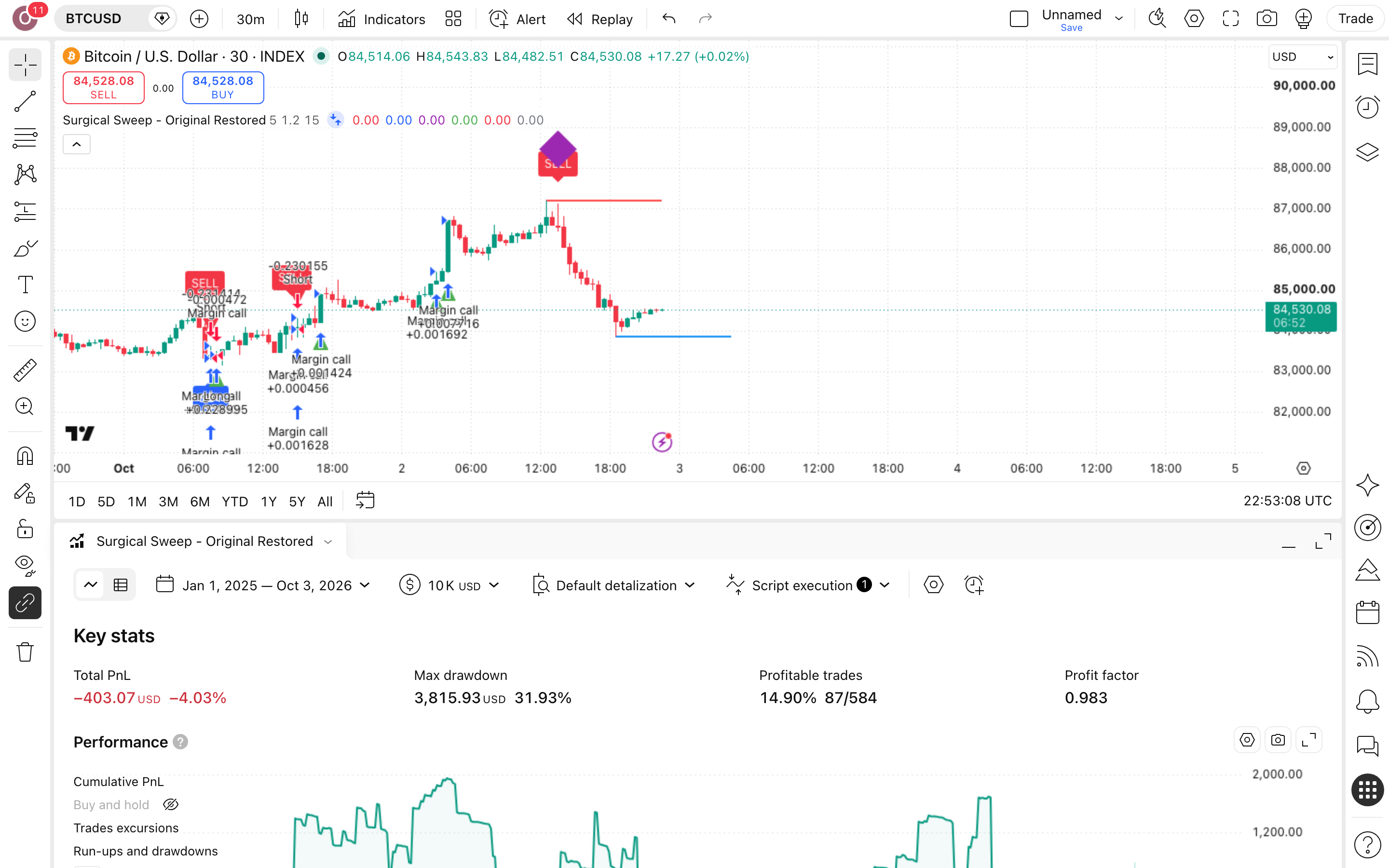This screenshot has height=868, width=1389.
Task: Select the 1D time range
Action: (77, 502)
